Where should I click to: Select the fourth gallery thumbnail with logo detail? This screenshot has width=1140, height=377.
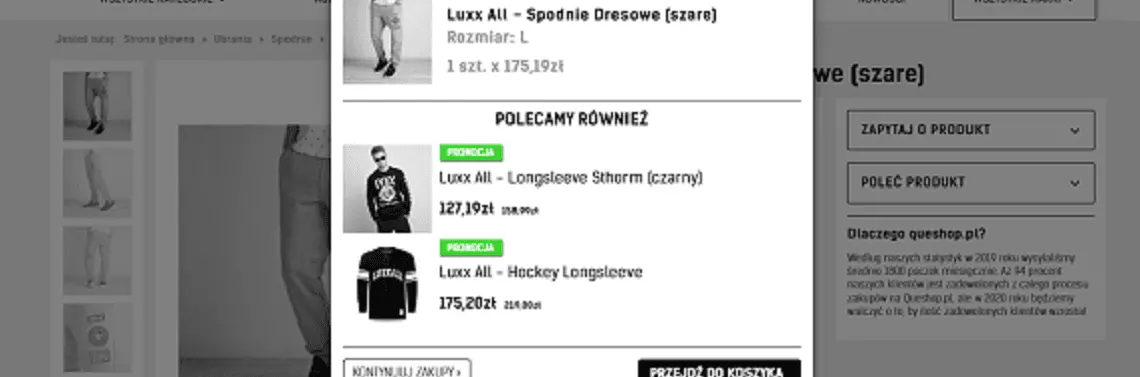97,337
